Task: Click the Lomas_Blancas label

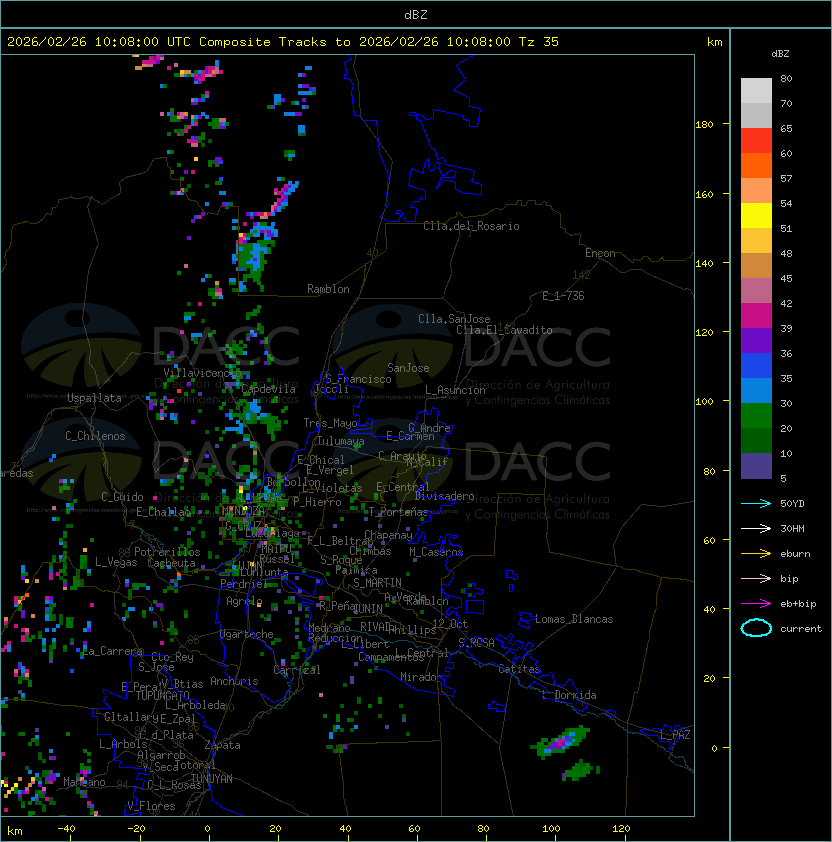Action: click(x=574, y=619)
